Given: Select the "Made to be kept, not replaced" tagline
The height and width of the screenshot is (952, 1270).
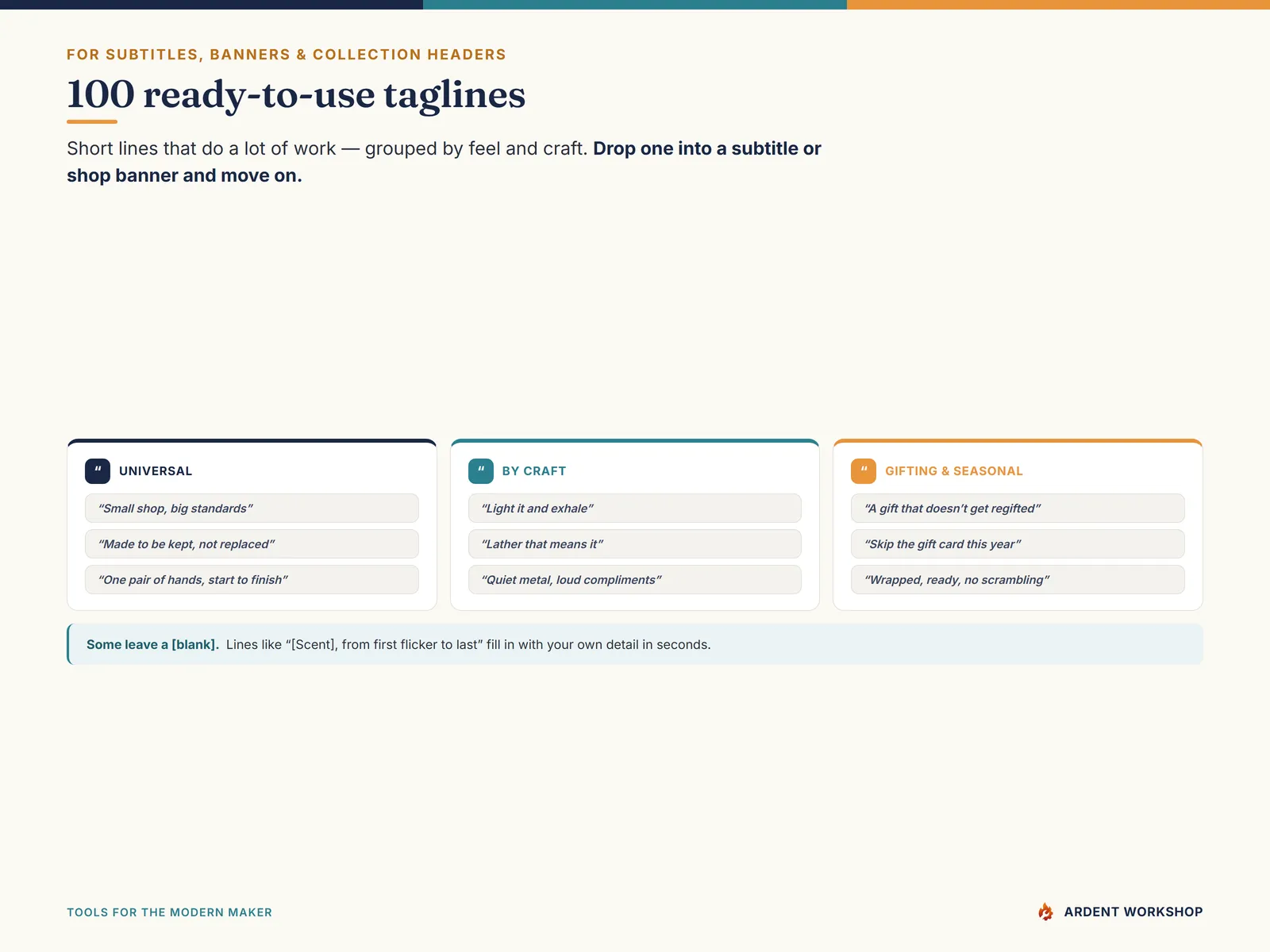Looking at the screenshot, I should (x=252, y=544).
